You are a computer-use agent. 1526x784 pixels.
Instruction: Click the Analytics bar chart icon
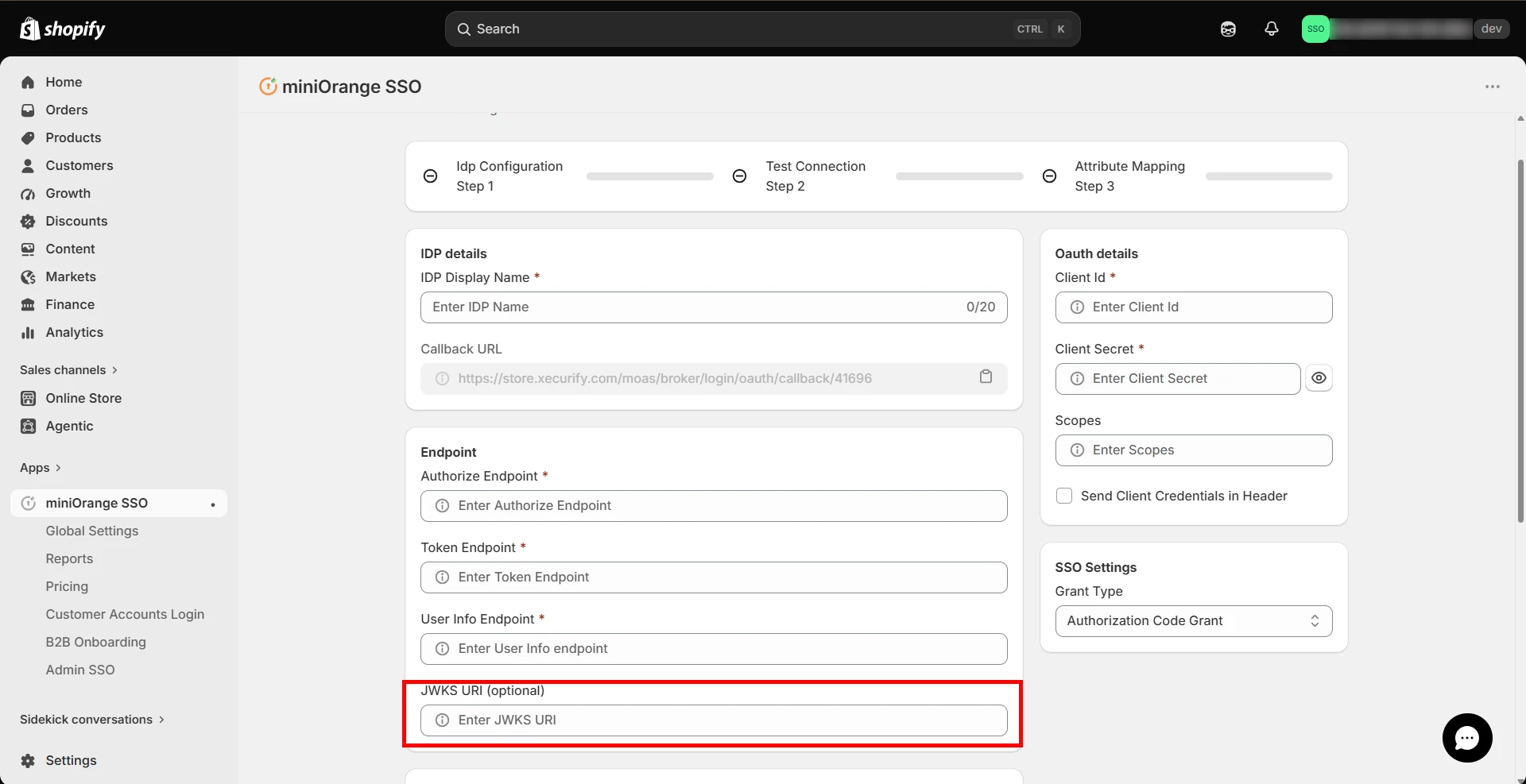click(28, 333)
